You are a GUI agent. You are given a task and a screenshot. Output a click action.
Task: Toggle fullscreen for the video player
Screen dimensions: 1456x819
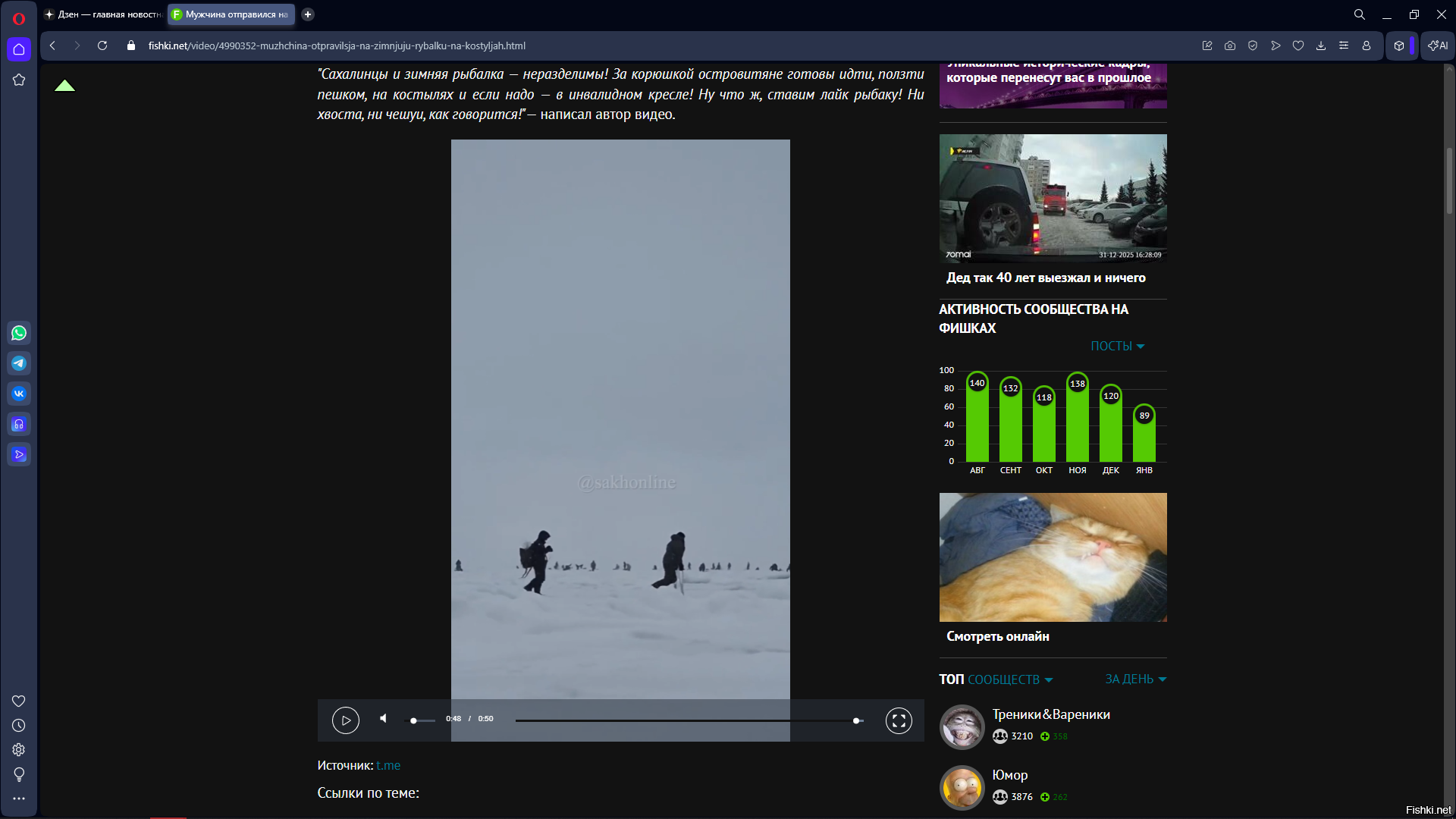pyautogui.click(x=899, y=720)
